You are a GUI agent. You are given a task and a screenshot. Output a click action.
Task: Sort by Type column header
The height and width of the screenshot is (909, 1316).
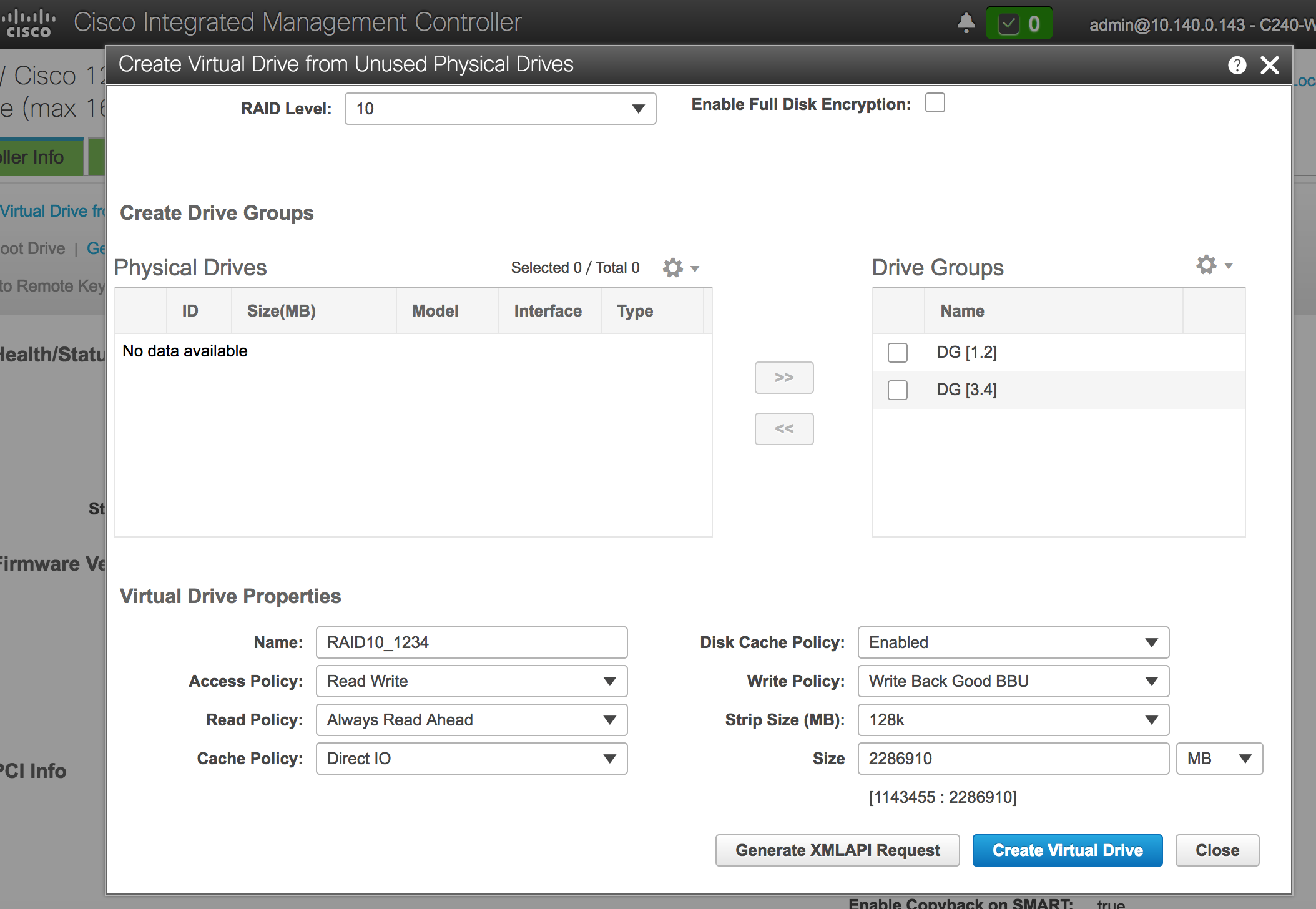[652, 311]
